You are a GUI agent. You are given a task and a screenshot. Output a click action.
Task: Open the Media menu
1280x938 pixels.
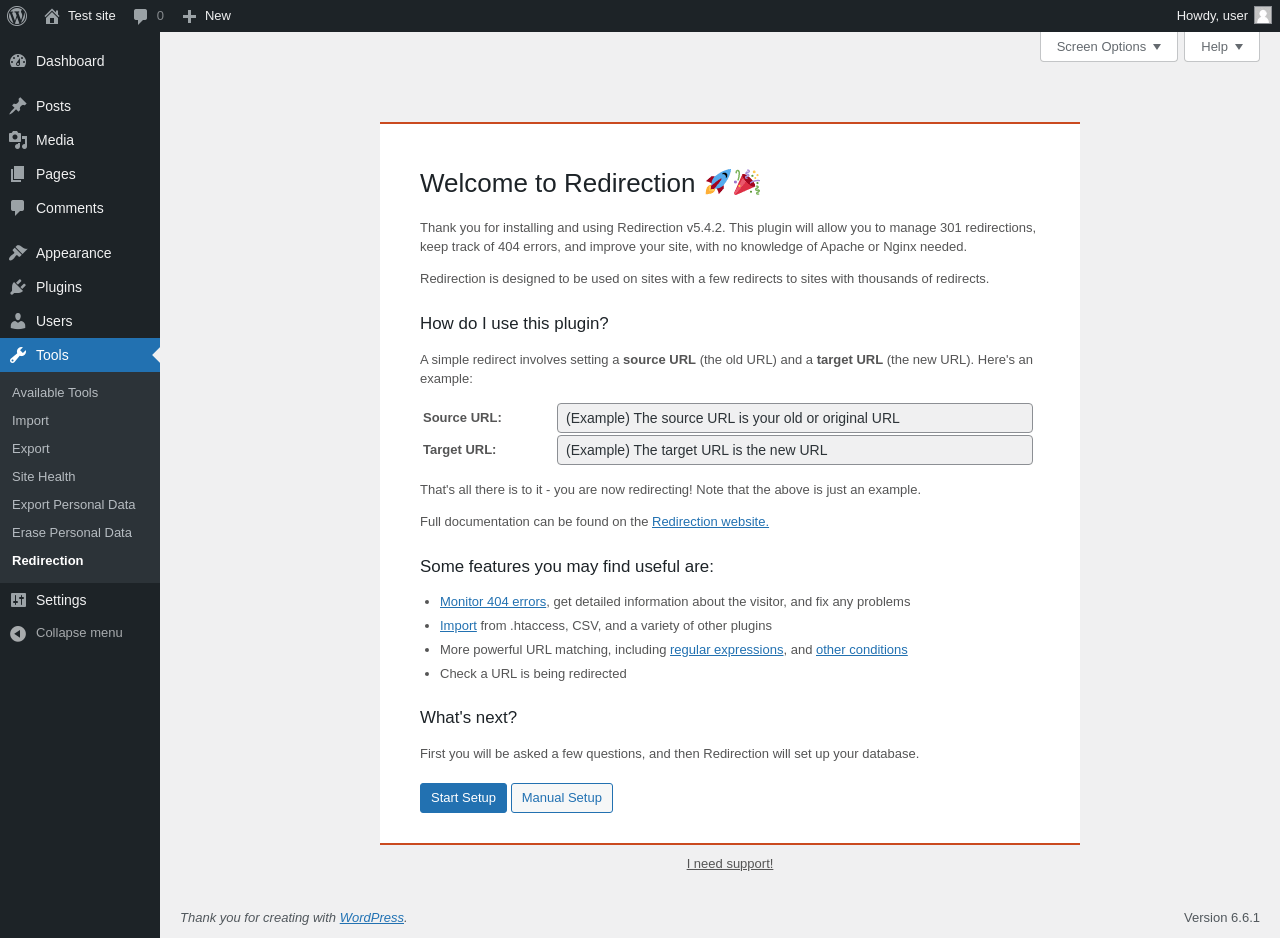click(x=55, y=140)
